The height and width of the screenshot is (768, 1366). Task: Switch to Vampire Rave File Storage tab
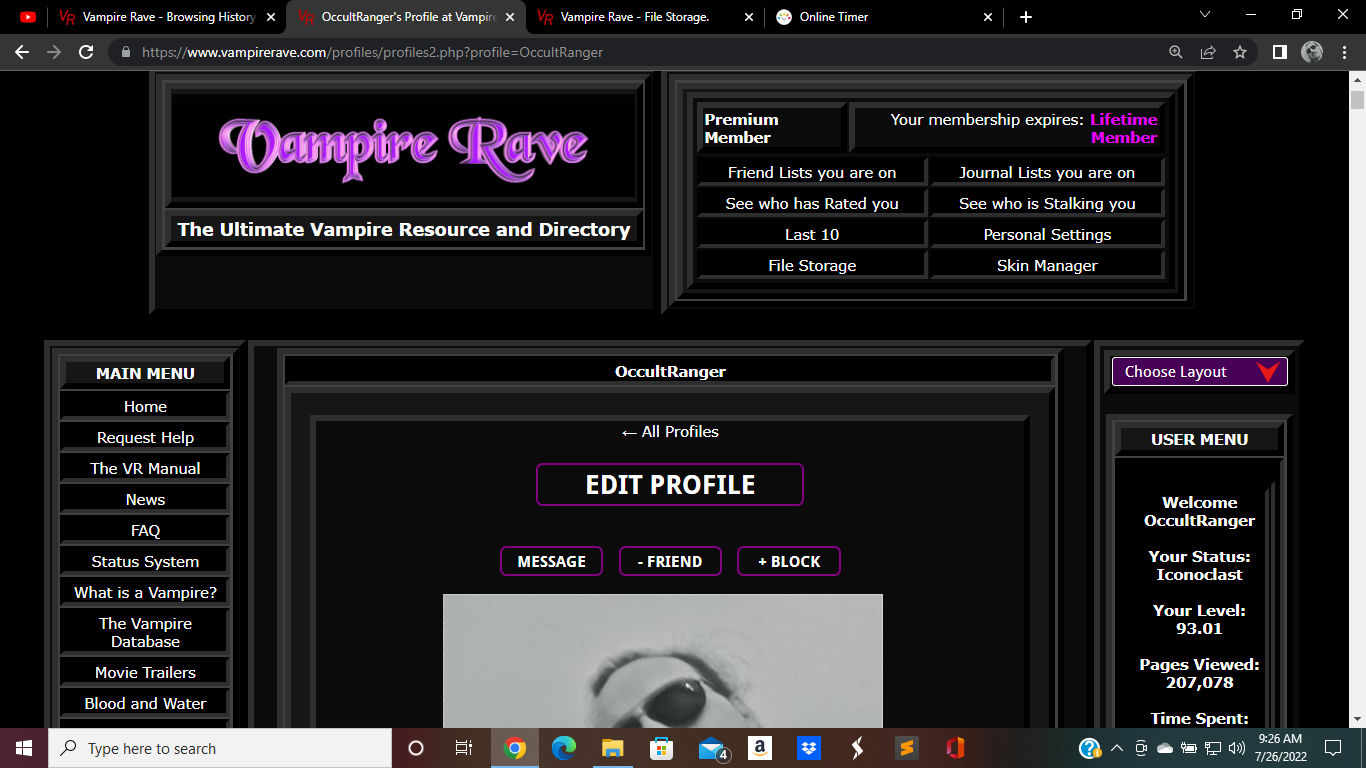click(644, 17)
